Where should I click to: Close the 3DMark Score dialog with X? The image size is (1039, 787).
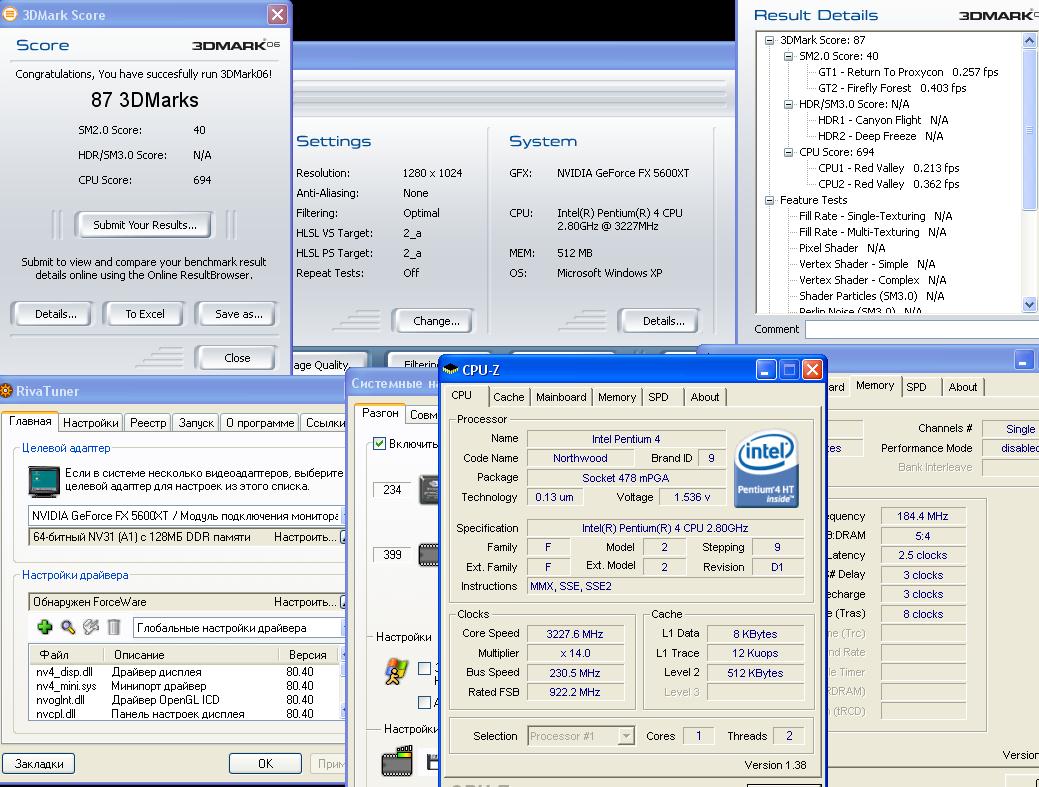(278, 14)
